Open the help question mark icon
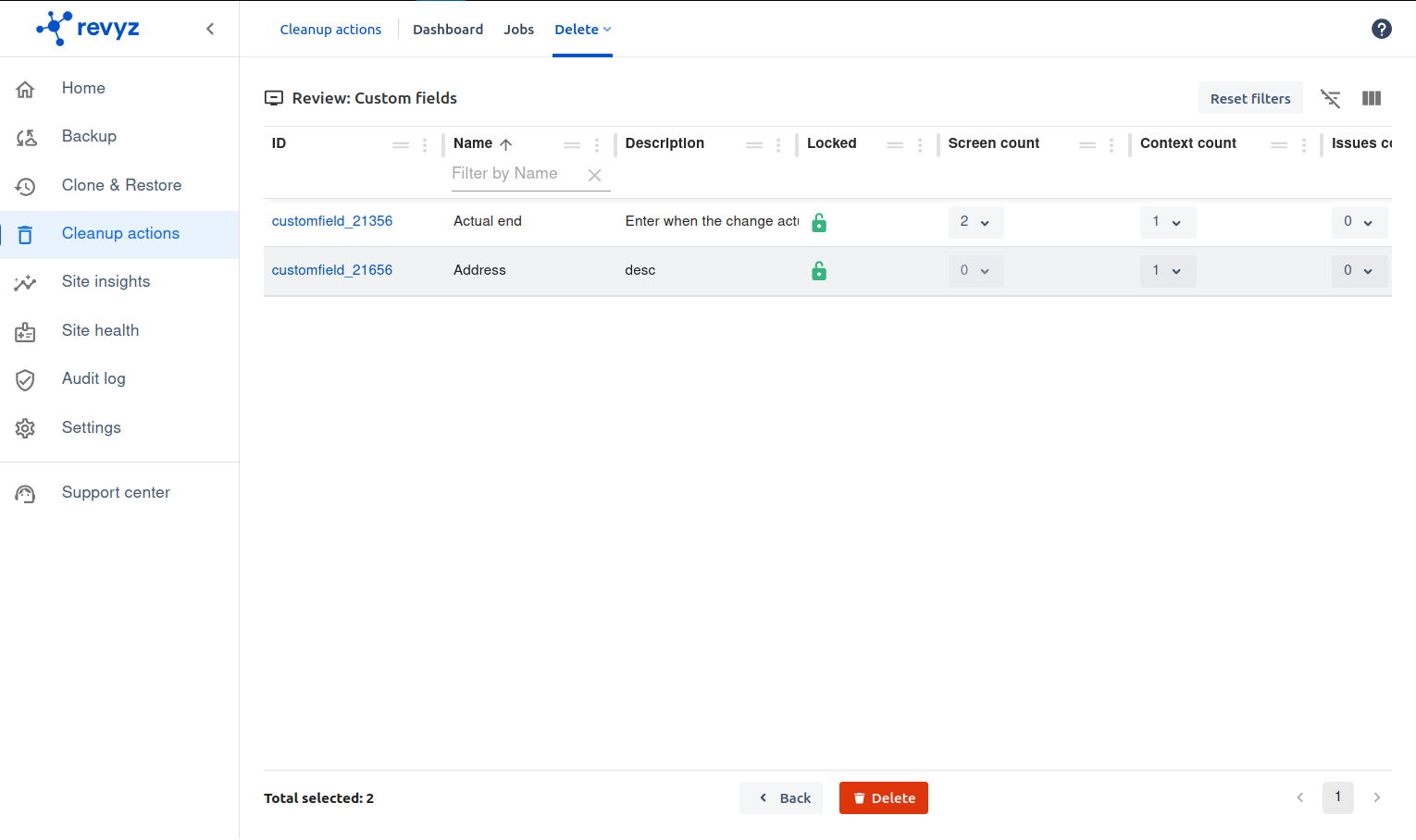The image size is (1416, 840). click(x=1382, y=29)
